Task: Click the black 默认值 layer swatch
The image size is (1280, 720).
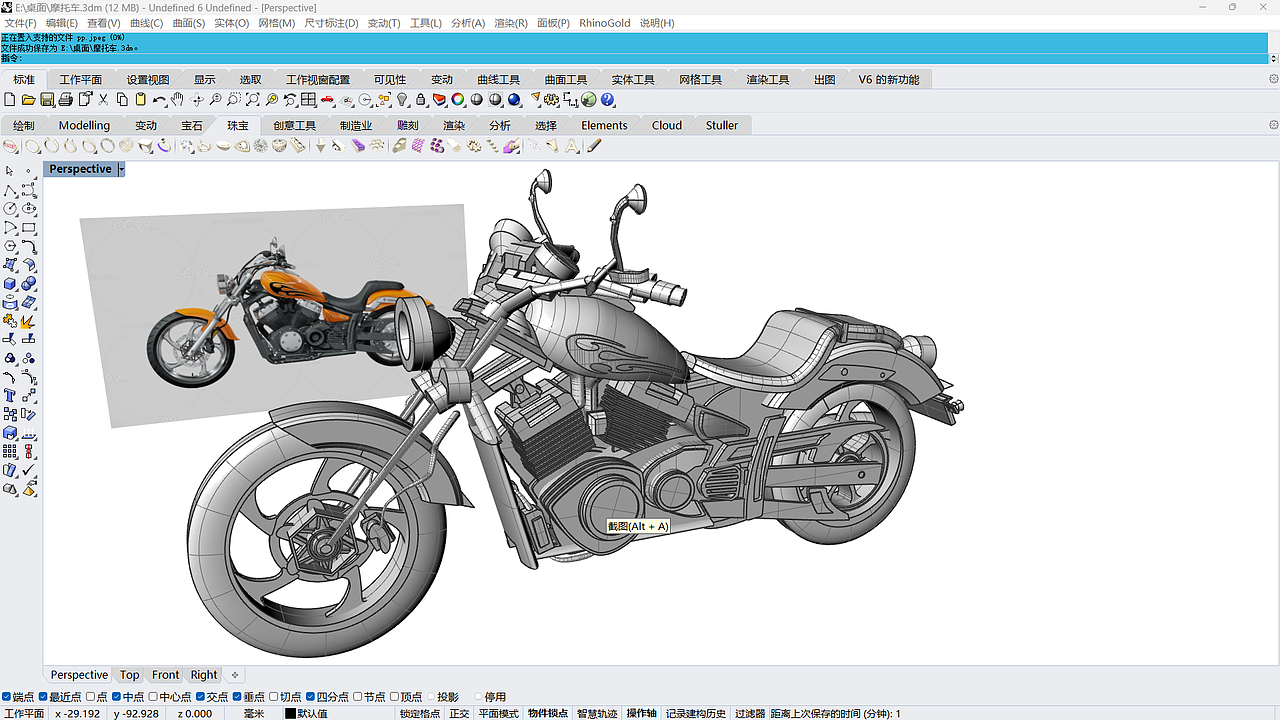Action: click(290, 714)
